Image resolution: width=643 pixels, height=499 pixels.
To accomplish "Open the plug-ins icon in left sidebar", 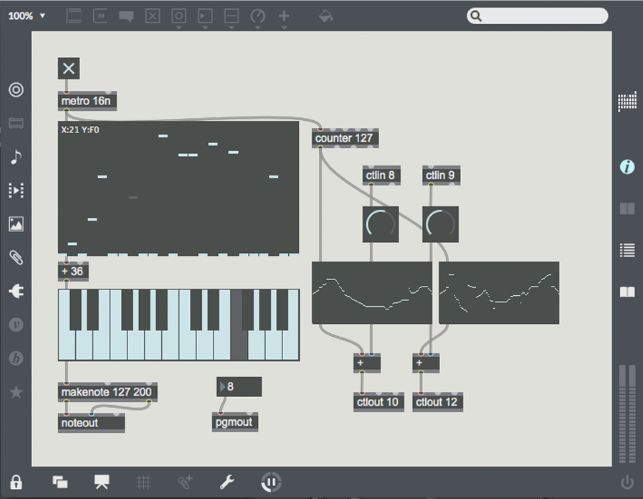I will coord(16,291).
